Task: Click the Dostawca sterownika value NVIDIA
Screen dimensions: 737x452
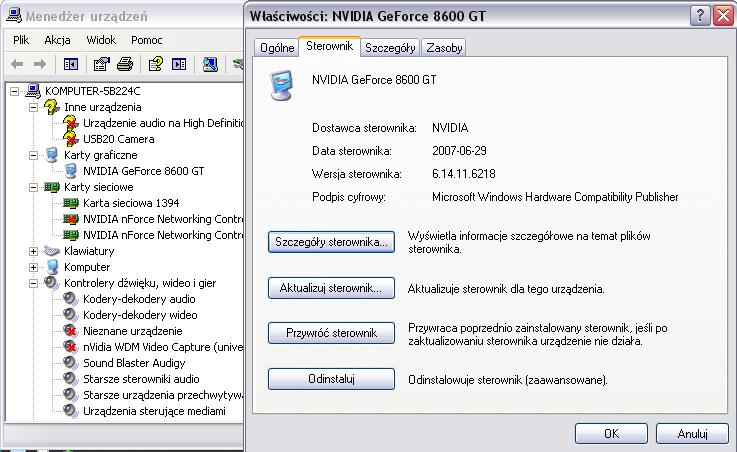Action: pos(450,128)
